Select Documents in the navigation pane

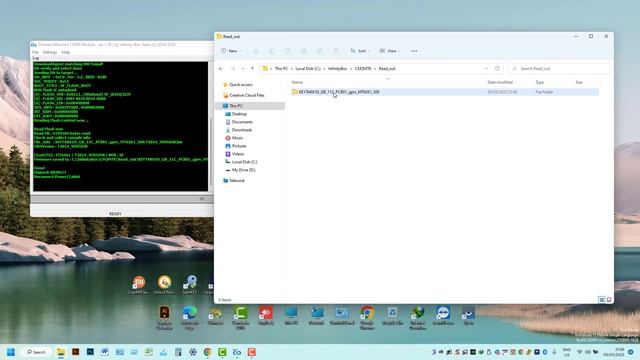tap(239, 122)
